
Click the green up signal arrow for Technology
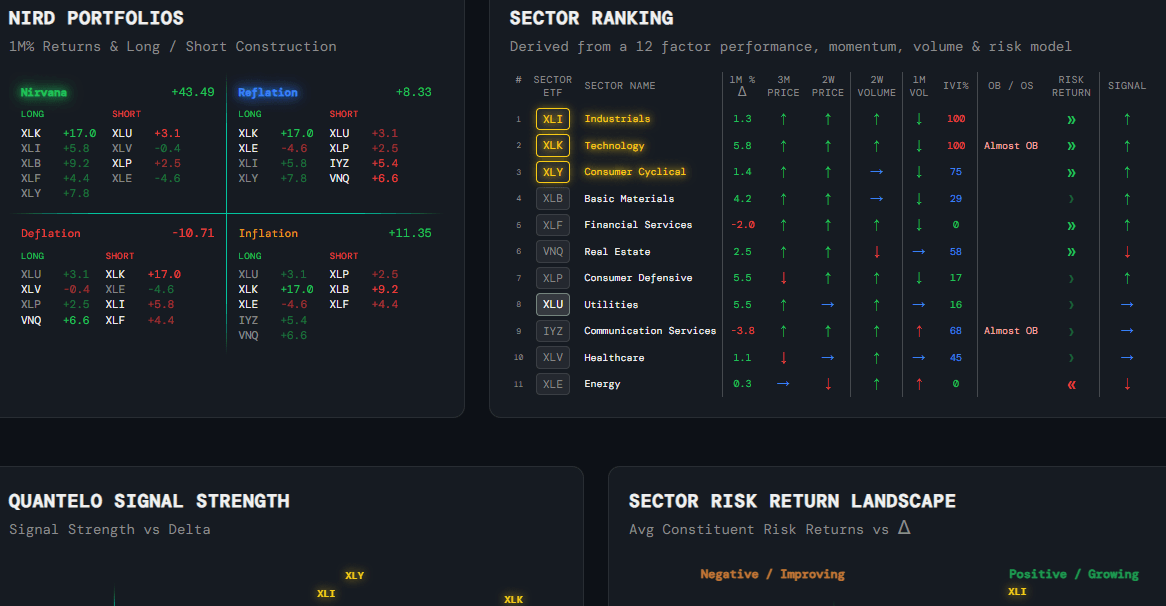[1127, 145]
